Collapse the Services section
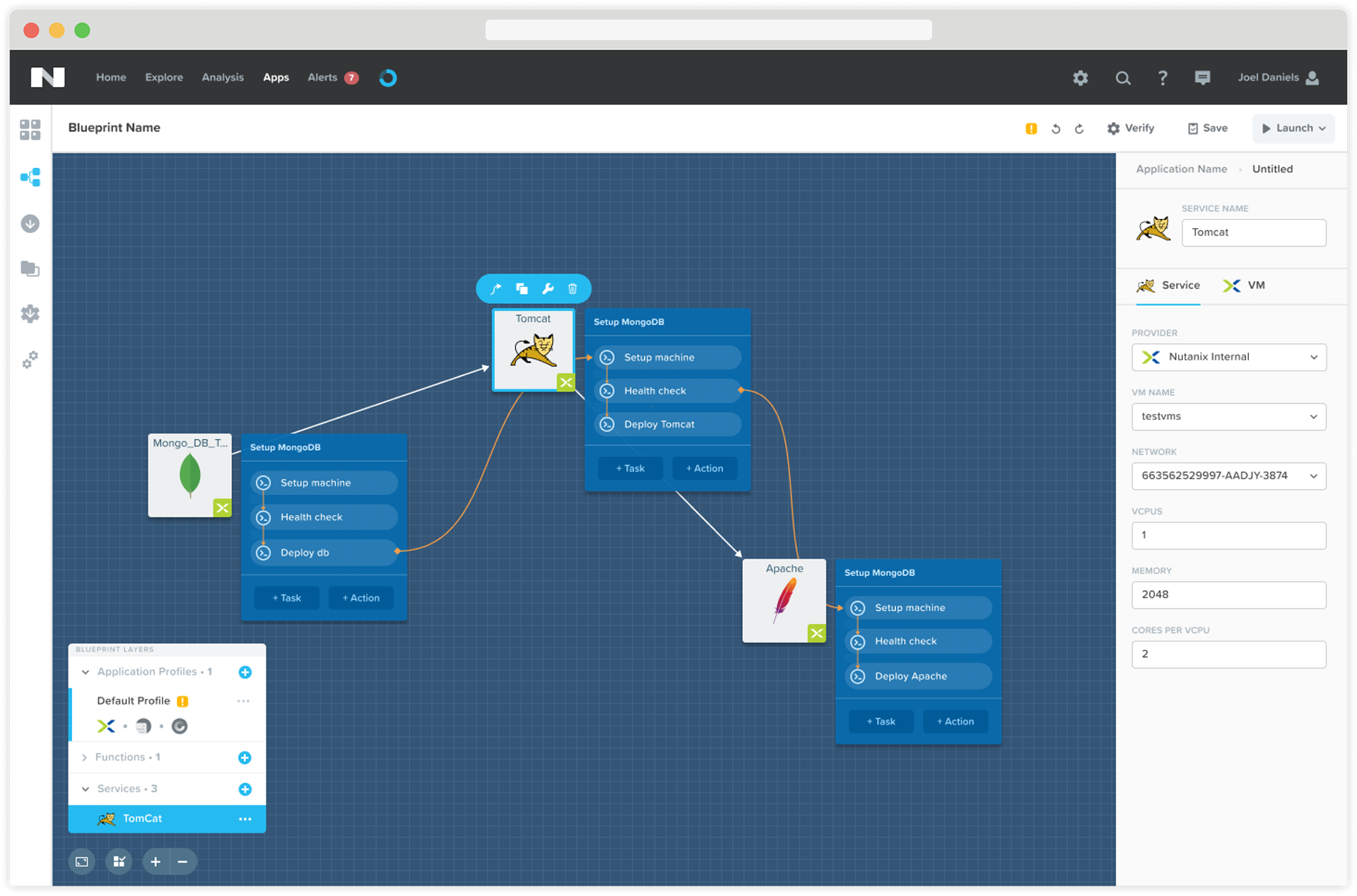 coord(86,789)
